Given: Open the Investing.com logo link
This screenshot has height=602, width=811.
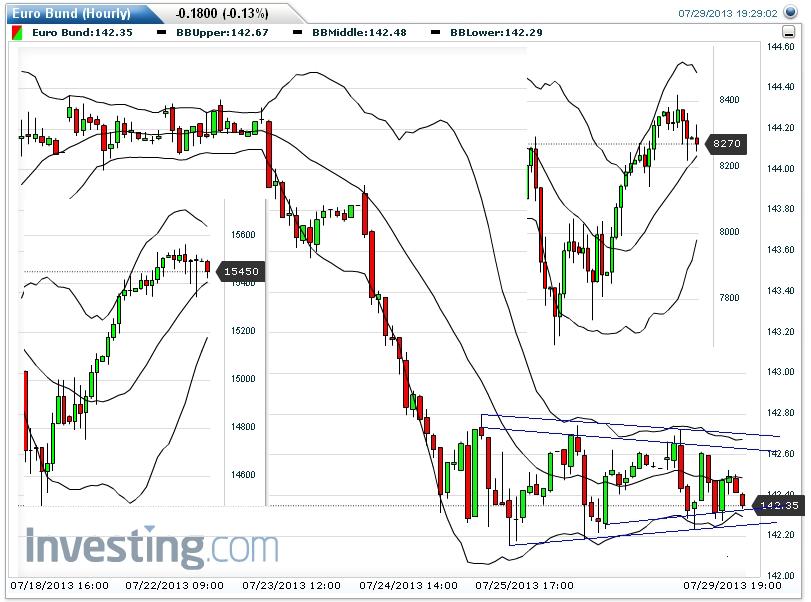Looking at the screenshot, I should pos(152,549).
